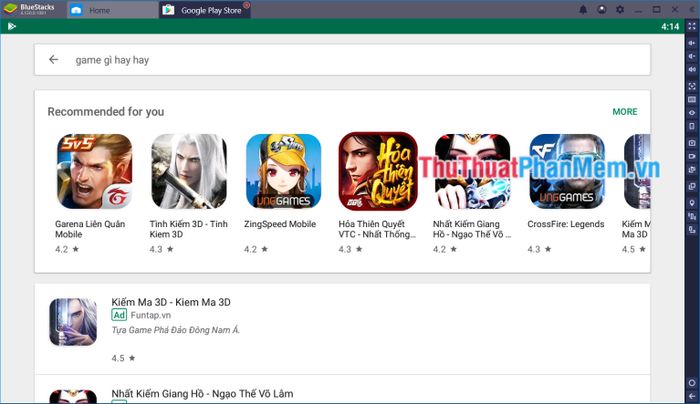Open Nhất Kiếm Giang Hồ recommended icon
Screen dimensions: 700x404
[x=472, y=171]
